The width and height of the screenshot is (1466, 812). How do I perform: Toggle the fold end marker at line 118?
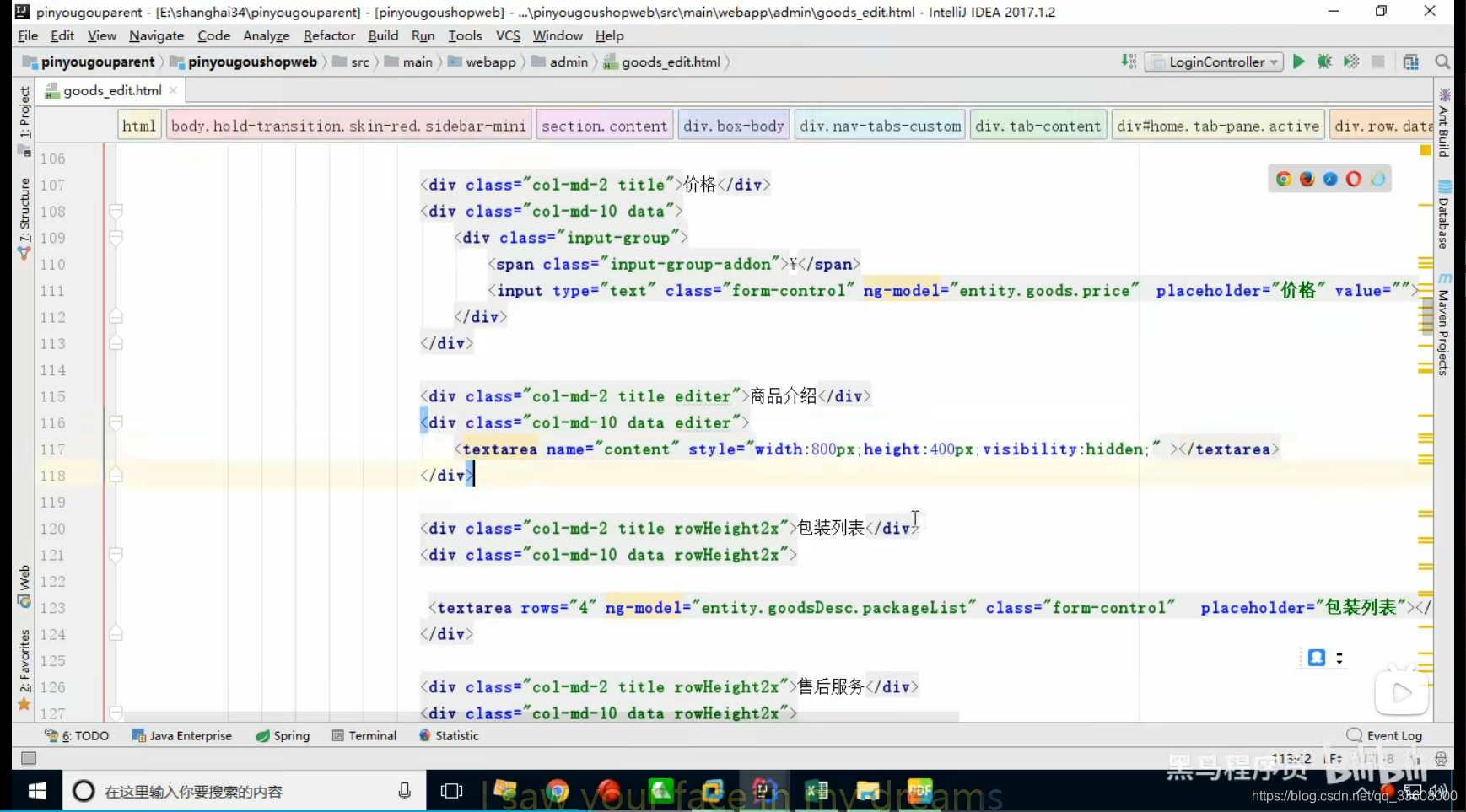116,476
